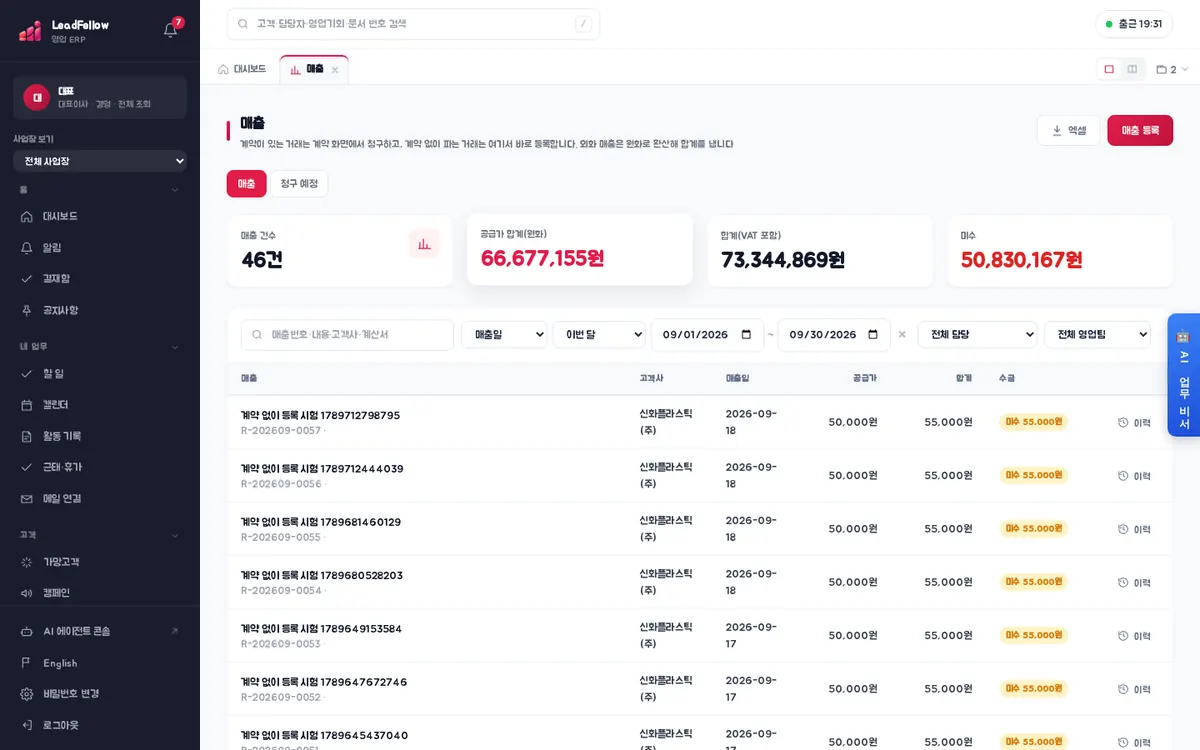The height and width of the screenshot is (750, 1200).
Task: Click the 로그아웃 exit icon
Action: point(27,724)
